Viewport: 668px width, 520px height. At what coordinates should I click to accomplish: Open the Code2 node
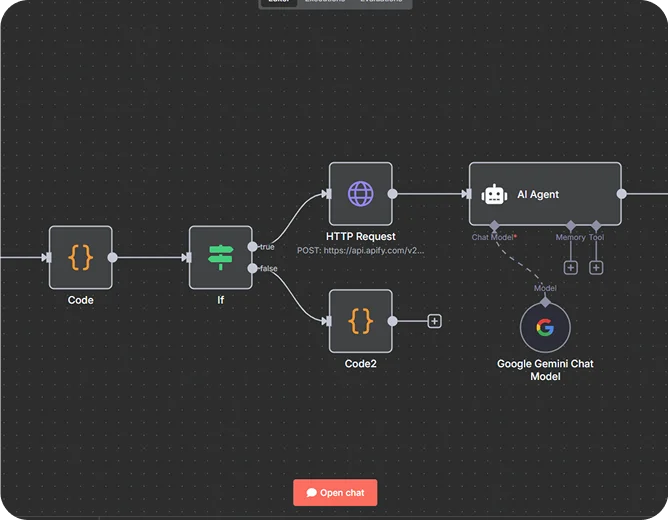click(360, 321)
